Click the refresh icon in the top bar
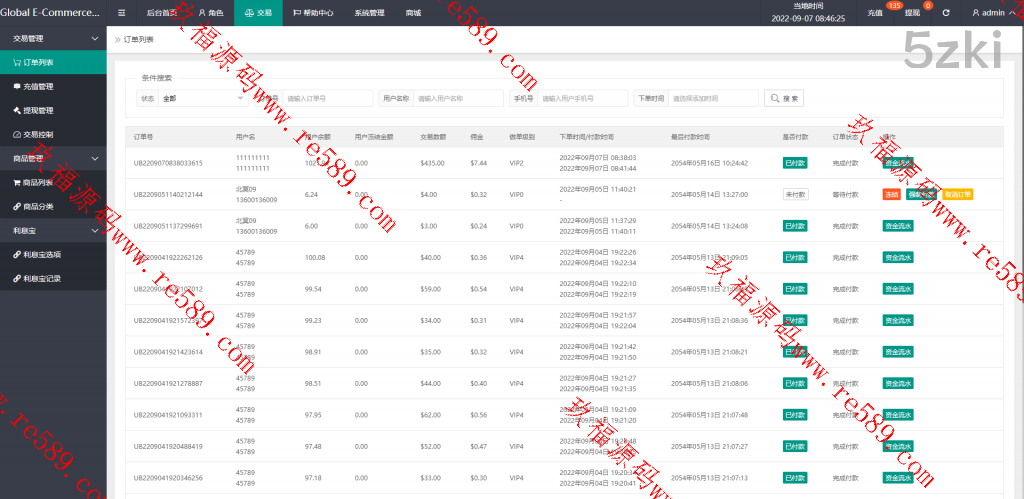This screenshot has height=499, width=1024. click(x=946, y=13)
